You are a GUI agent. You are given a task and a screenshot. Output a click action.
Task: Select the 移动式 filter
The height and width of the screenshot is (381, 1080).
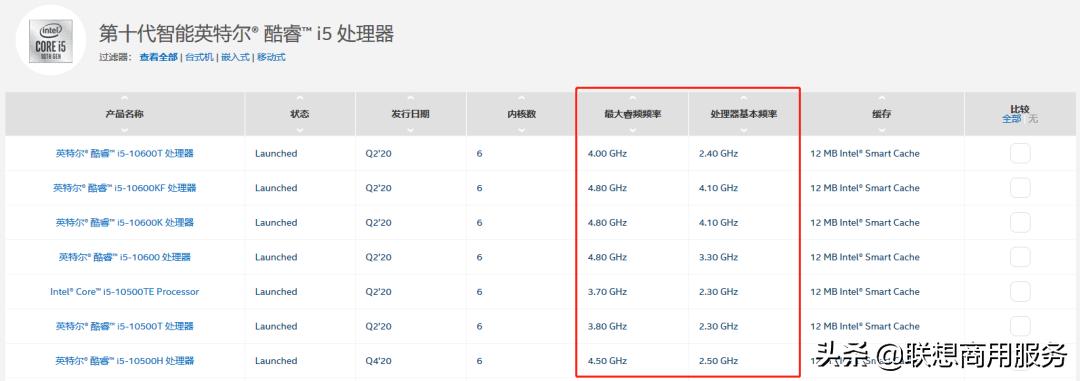tap(271, 57)
